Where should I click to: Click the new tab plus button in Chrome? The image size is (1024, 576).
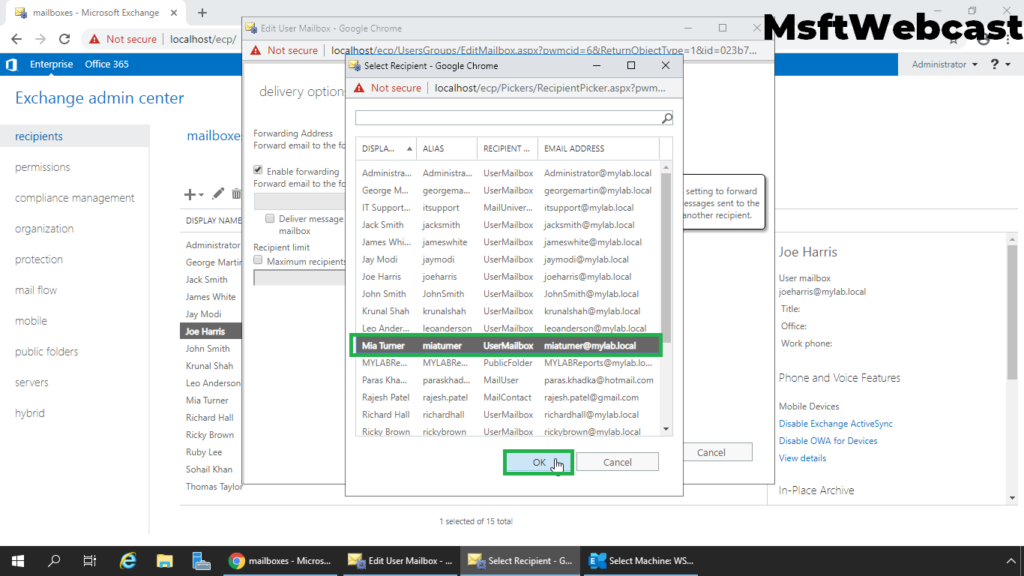(x=202, y=12)
